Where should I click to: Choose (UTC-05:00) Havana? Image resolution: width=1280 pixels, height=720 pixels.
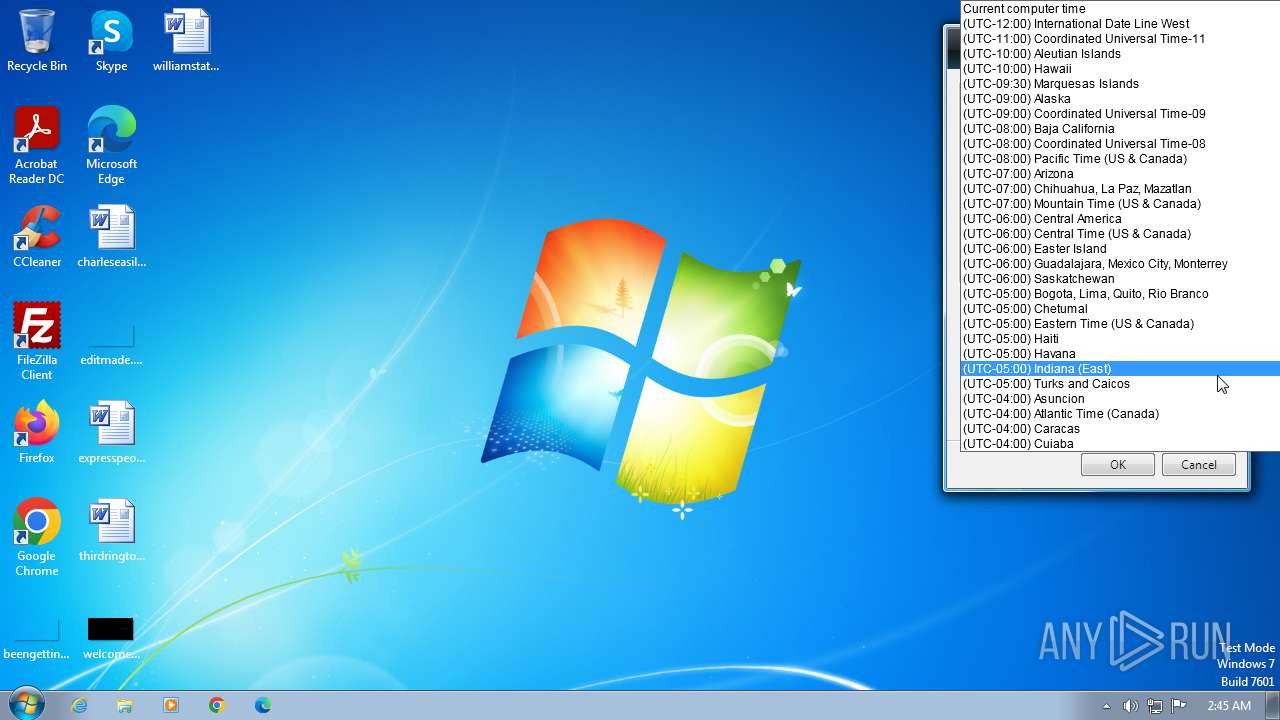tap(1121, 354)
